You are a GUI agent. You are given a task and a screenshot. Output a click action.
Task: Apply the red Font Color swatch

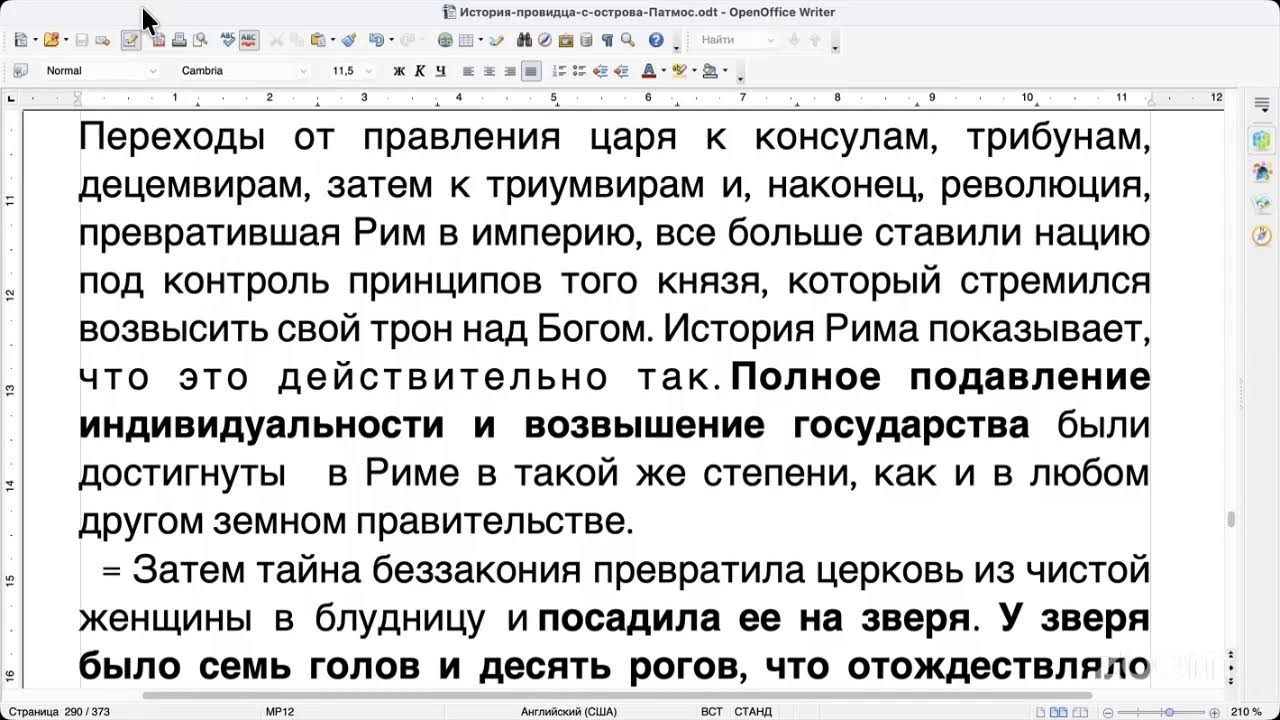[648, 71]
